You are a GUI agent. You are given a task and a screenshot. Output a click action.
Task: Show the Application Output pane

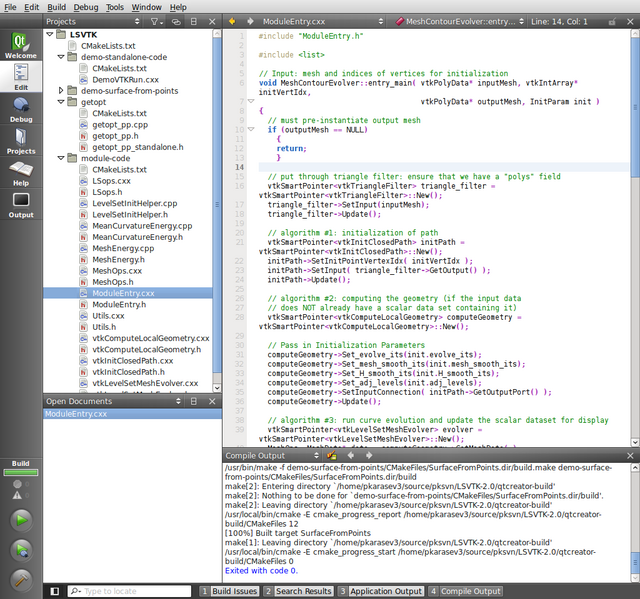click(384, 591)
